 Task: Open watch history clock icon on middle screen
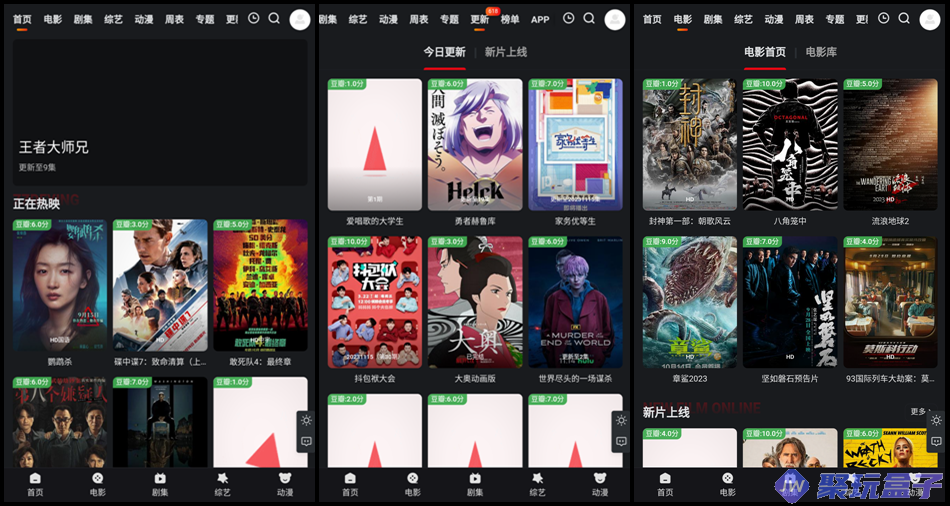coord(568,18)
